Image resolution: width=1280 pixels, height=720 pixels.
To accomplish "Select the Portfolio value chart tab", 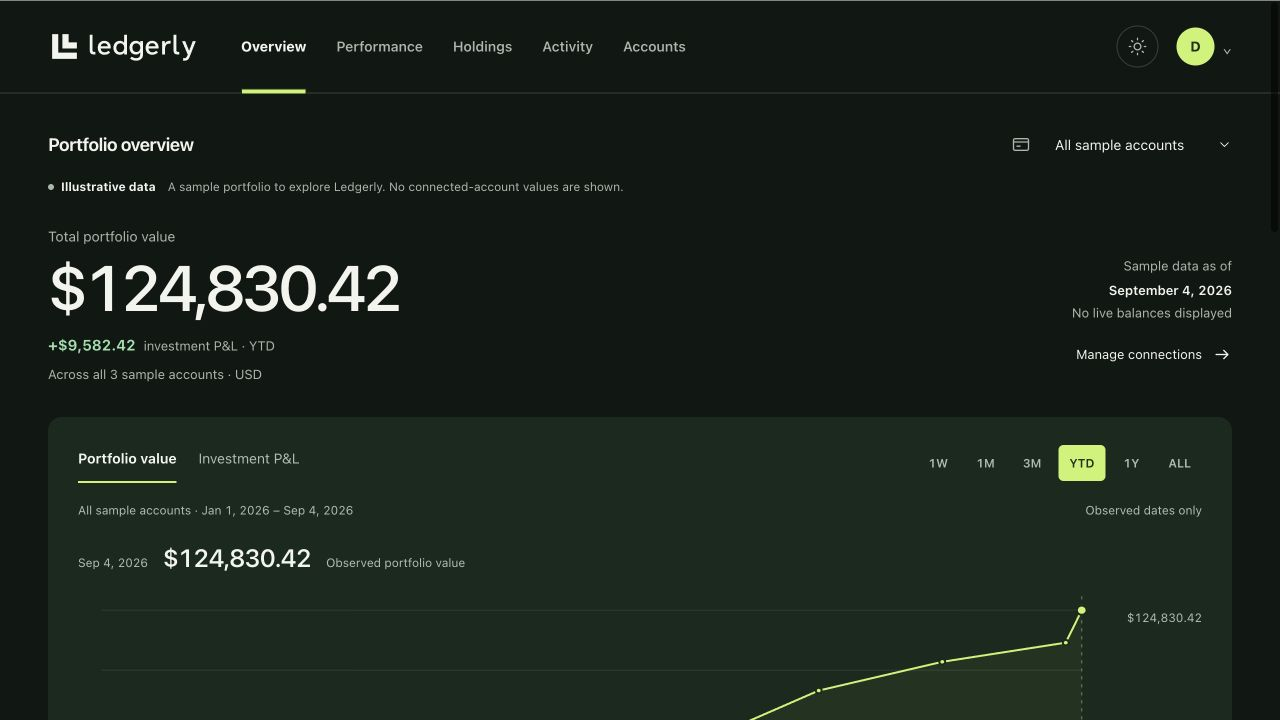I will pos(127,459).
